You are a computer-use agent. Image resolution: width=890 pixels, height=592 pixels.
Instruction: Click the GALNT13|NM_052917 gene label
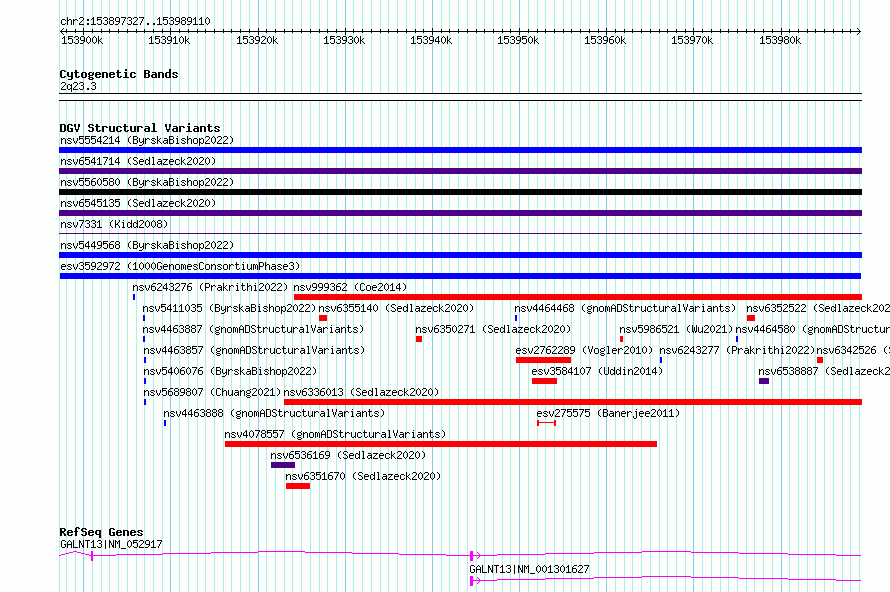[111, 544]
